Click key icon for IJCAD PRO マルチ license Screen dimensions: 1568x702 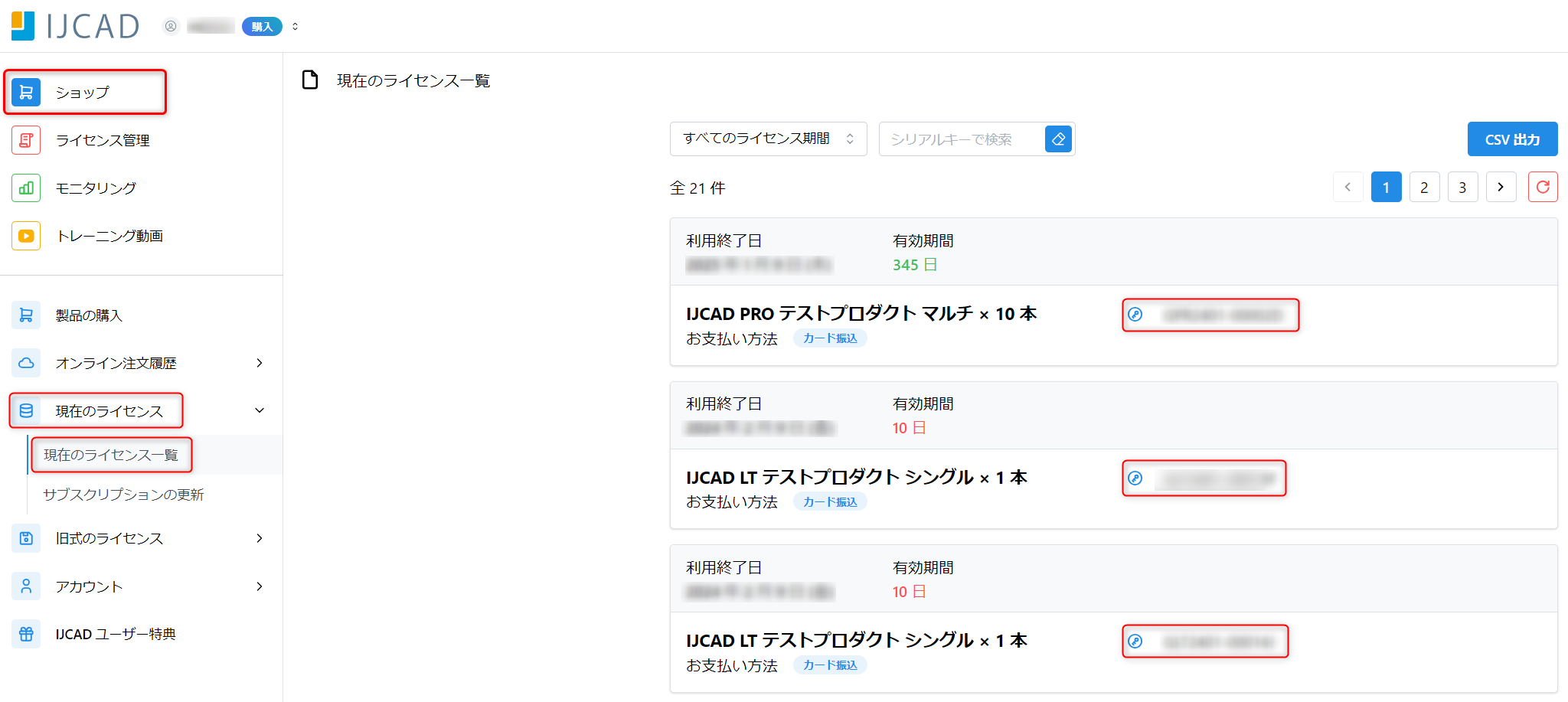click(x=1135, y=315)
